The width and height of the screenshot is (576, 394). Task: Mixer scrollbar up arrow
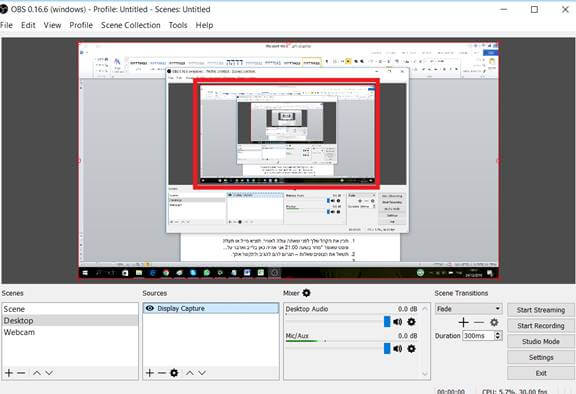tap(425, 308)
